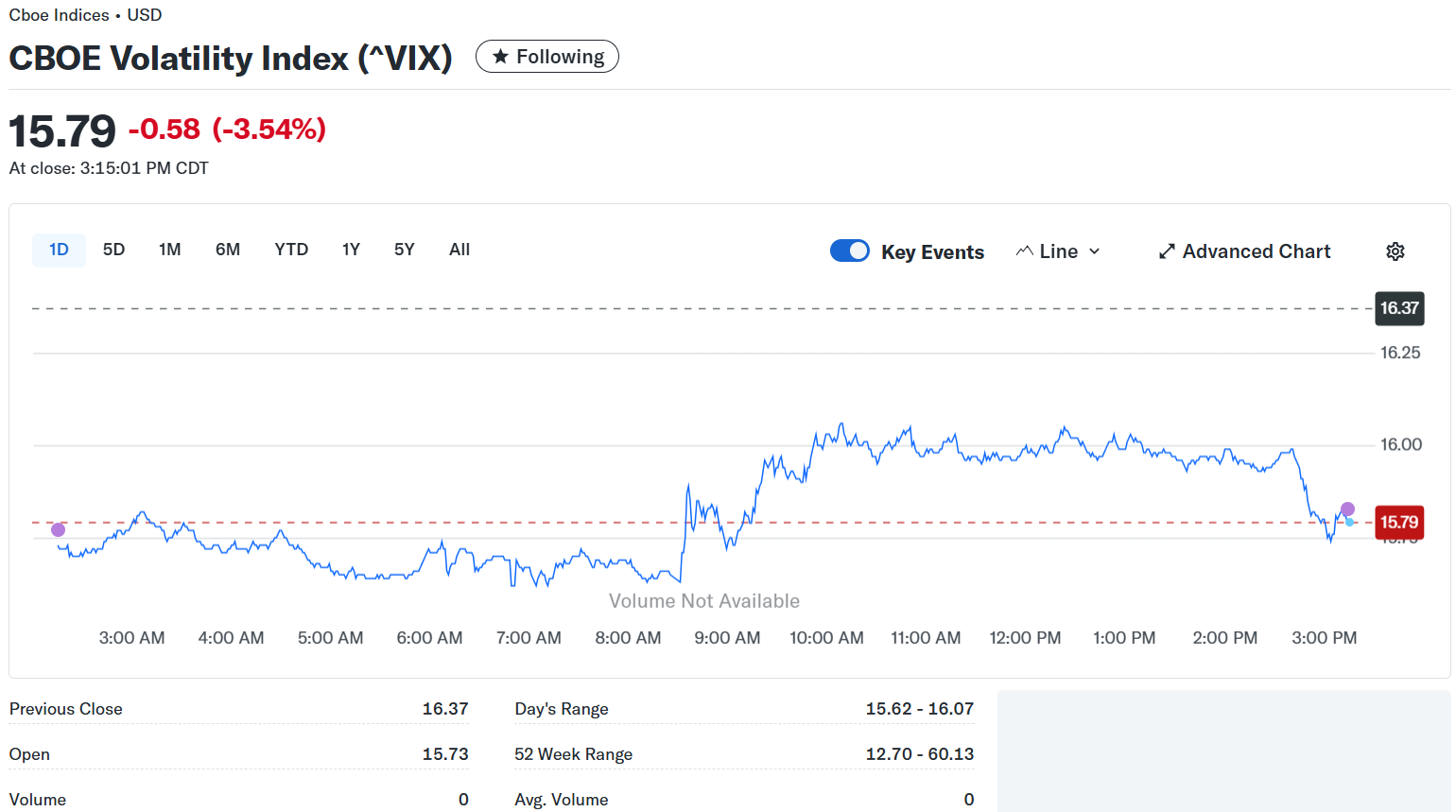The width and height of the screenshot is (1456, 812).
Task: Click the 16.00 y-axis label
Action: [1401, 444]
